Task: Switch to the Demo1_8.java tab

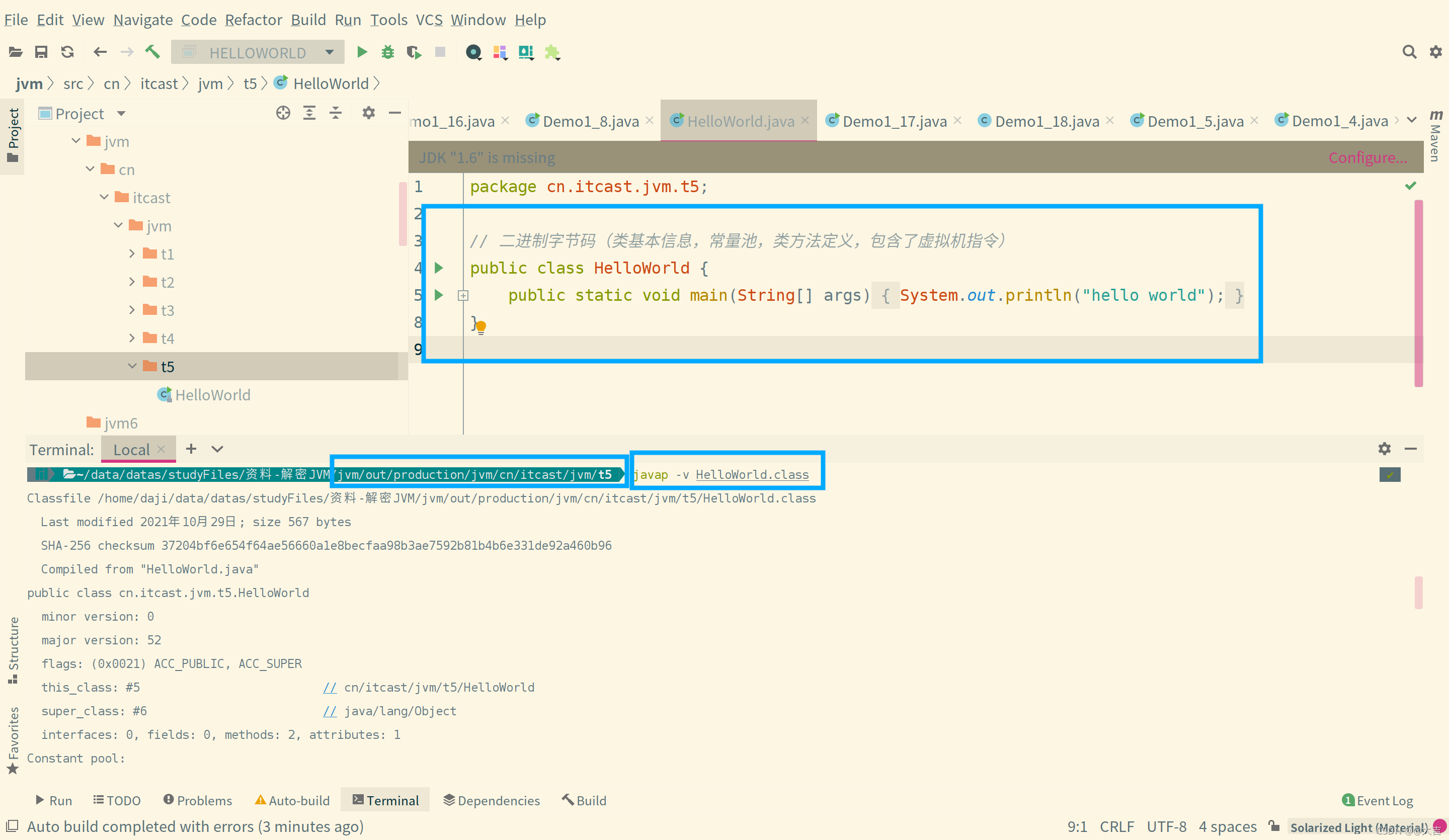Action: click(x=590, y=121)
